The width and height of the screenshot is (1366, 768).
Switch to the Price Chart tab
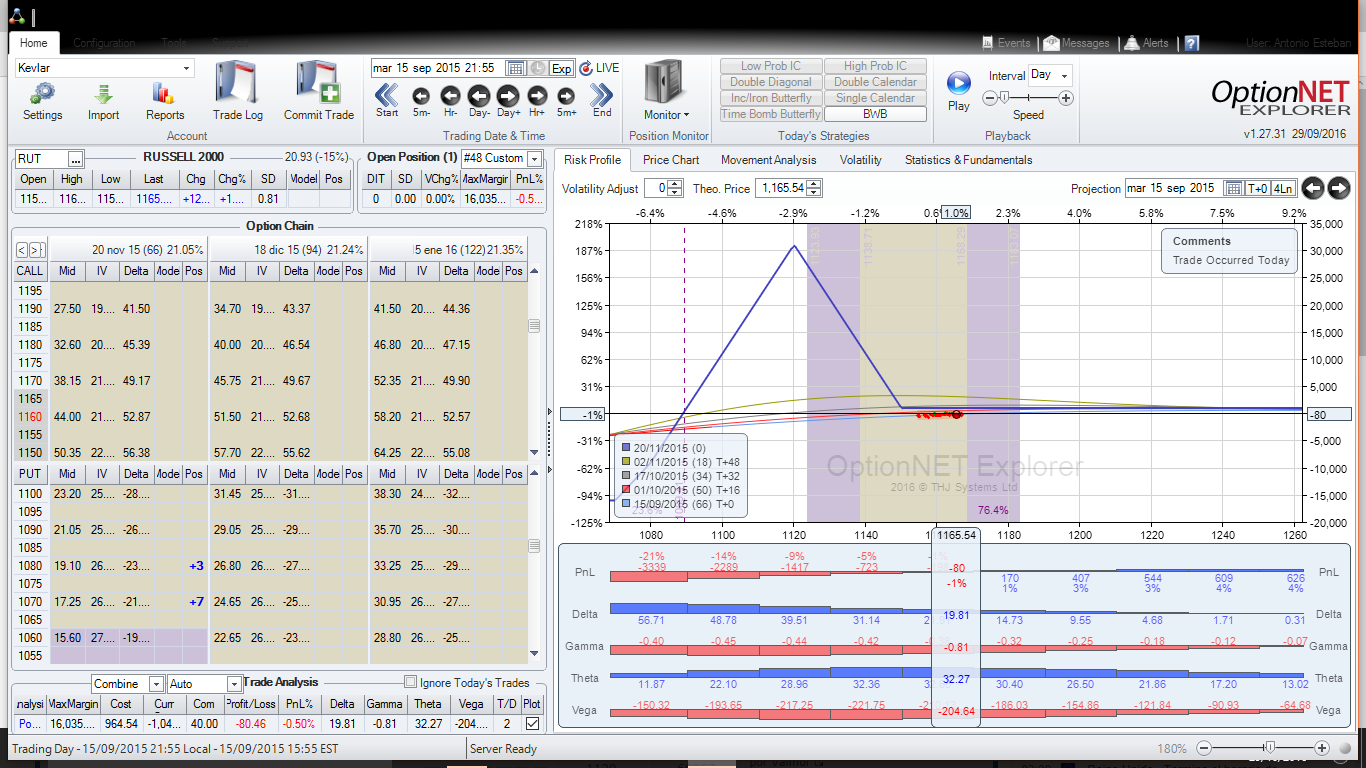670,160
